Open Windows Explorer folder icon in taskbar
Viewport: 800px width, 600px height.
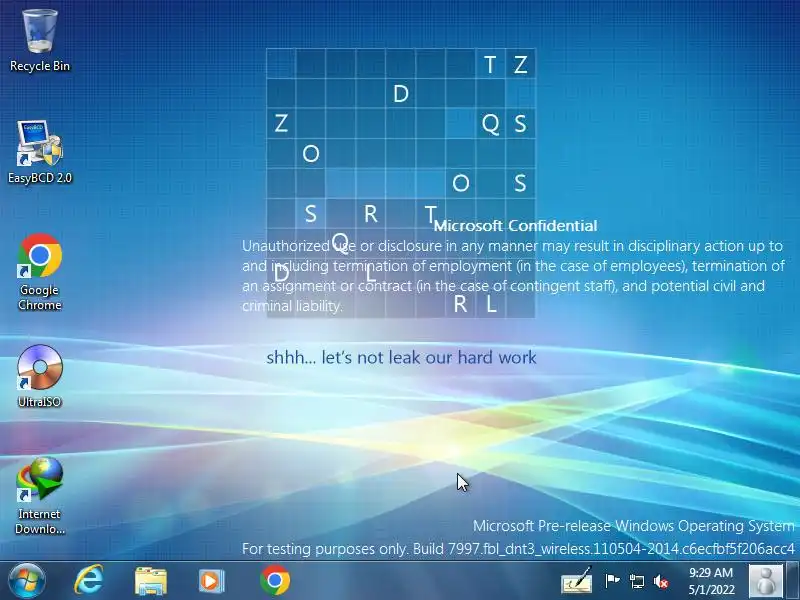[x=151, y=581]
